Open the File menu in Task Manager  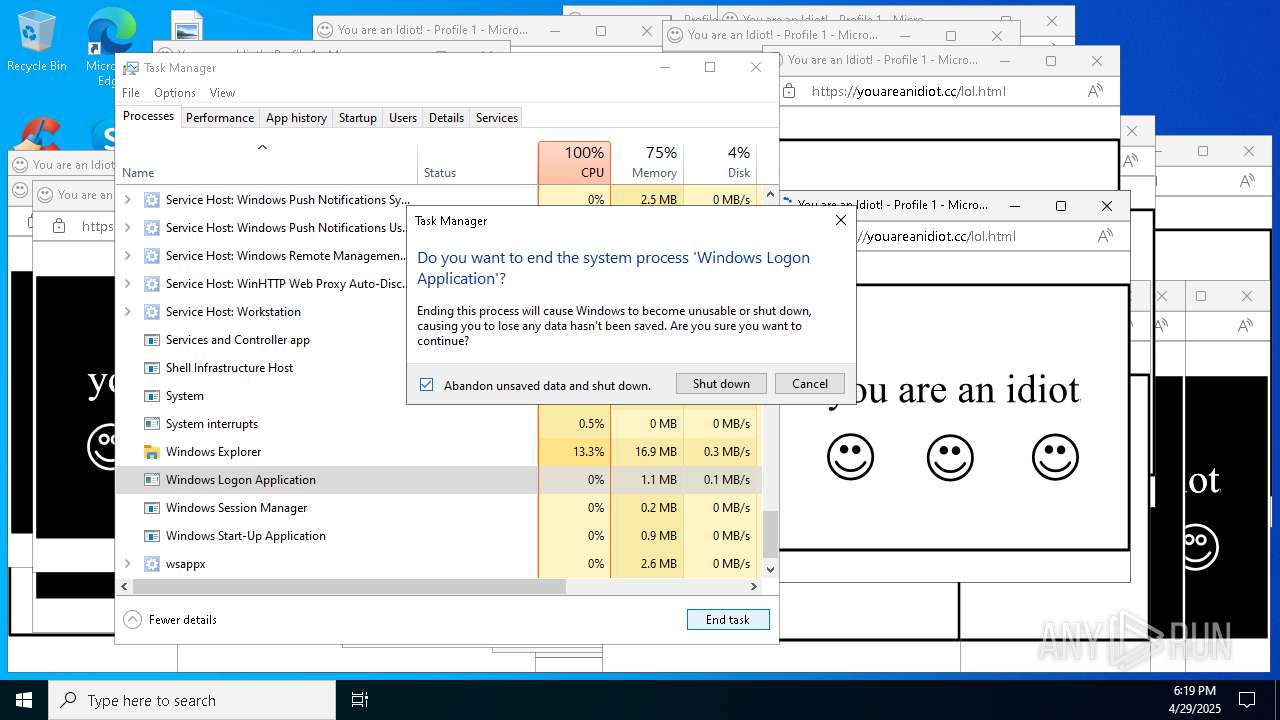coord(131,93)
